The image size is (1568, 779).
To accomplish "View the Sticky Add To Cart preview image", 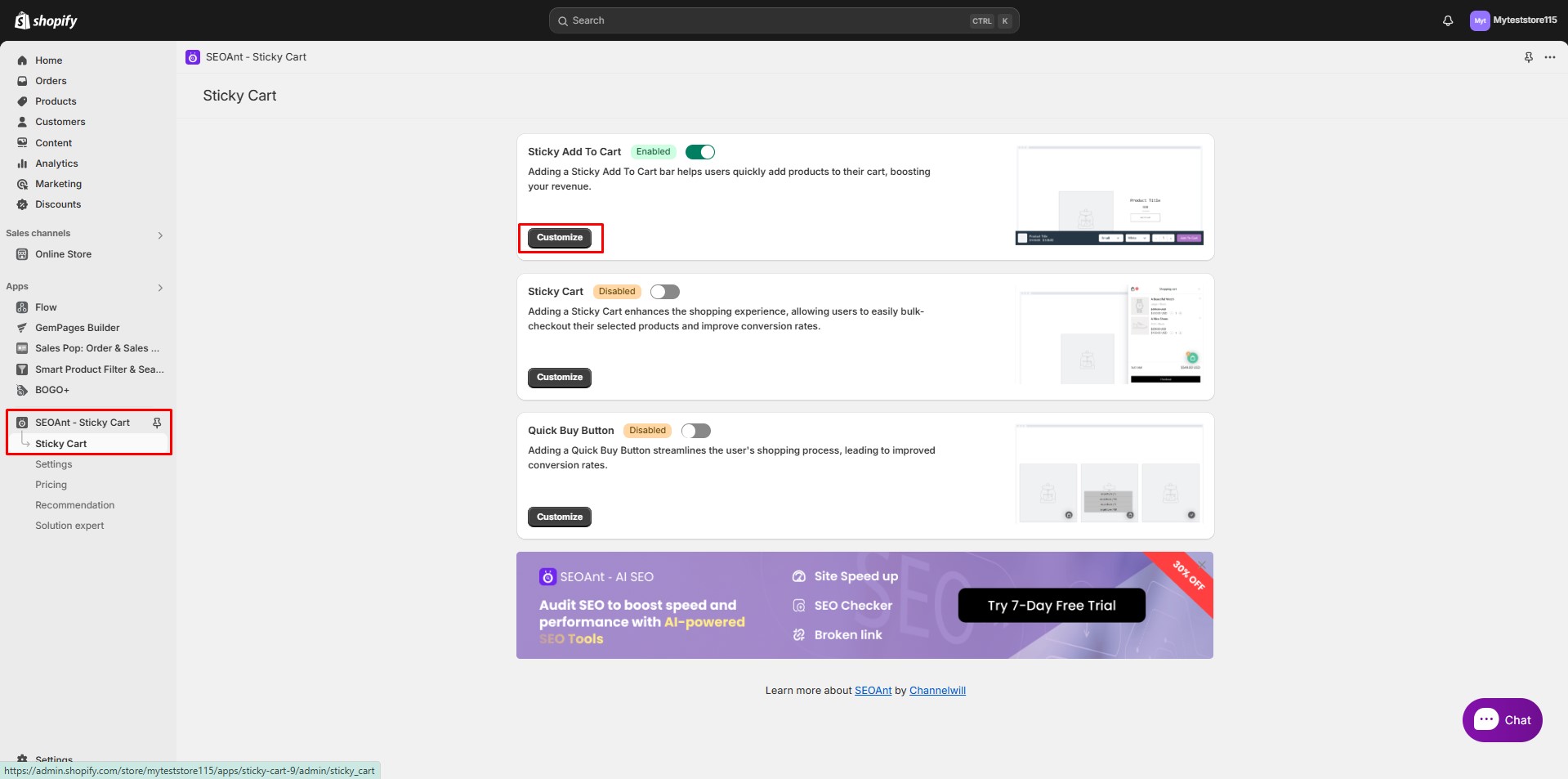I will tap(1109, 195).
